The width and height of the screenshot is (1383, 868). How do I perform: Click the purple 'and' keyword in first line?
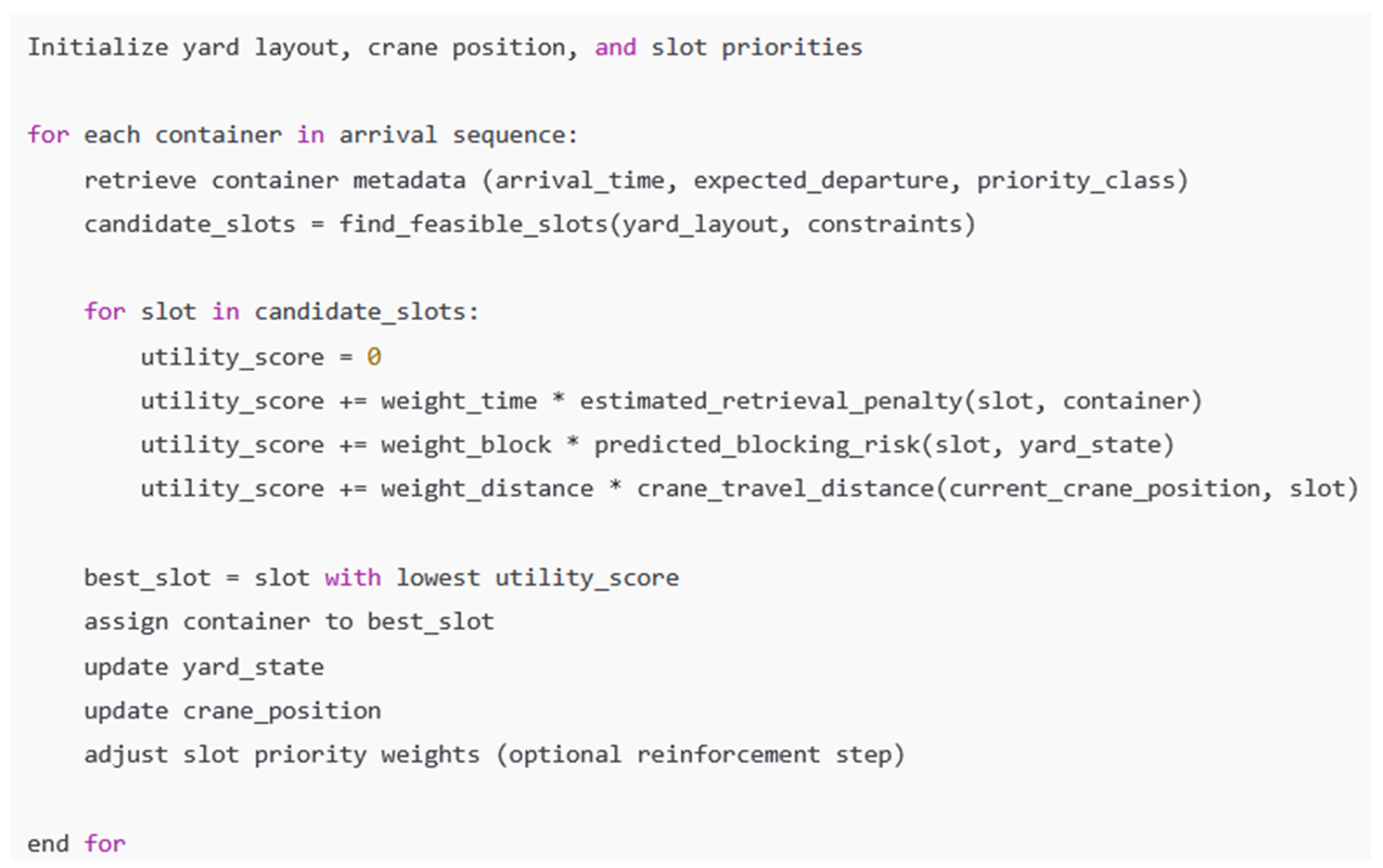pyautogui.click(x=615, y=47)
